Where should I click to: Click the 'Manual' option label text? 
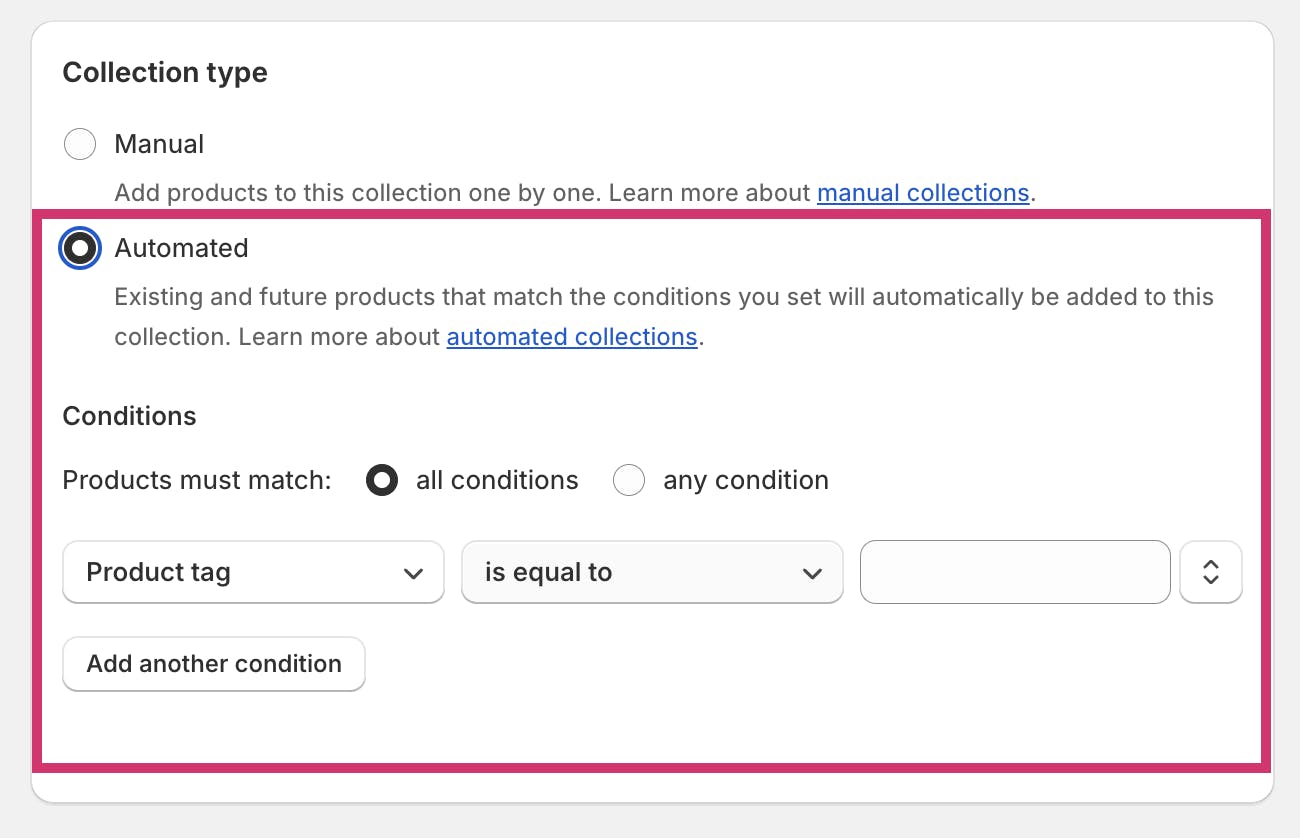click(159, 144)
